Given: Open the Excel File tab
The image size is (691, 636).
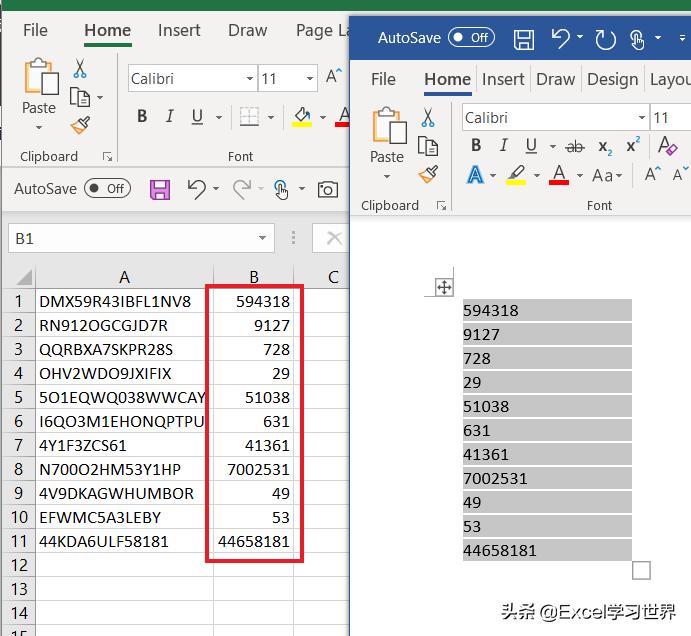Looking at the screenshot, I should point(35,30).
